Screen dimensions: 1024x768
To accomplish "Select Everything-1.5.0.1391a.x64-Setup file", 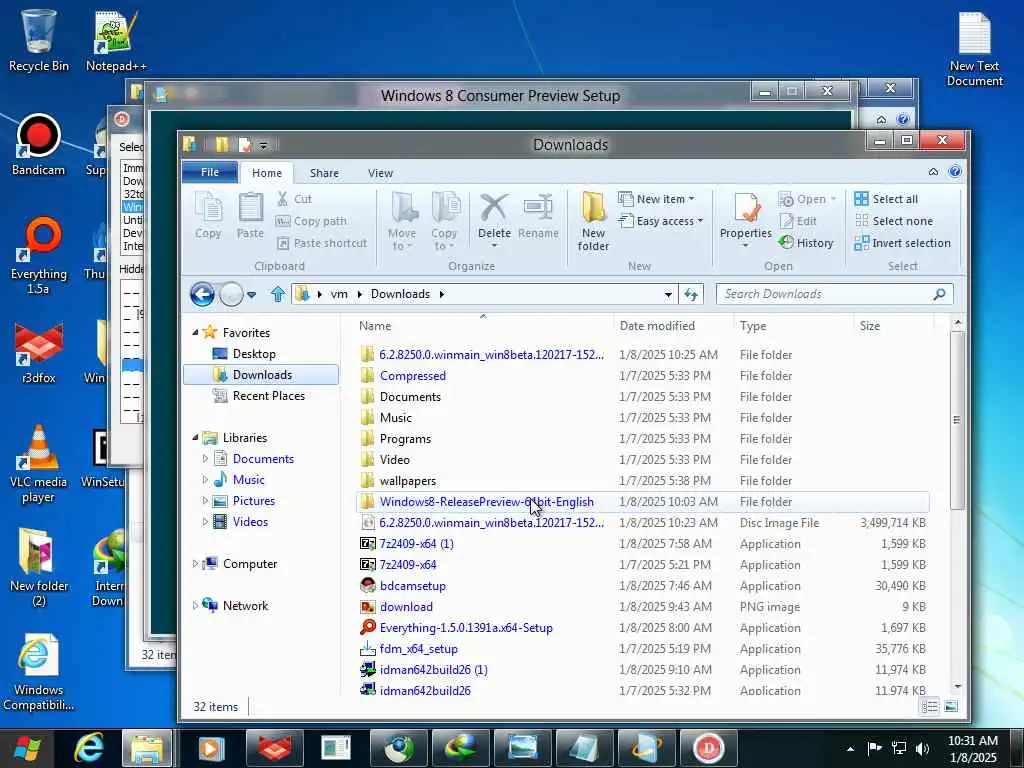I will (x=643, y=628).
